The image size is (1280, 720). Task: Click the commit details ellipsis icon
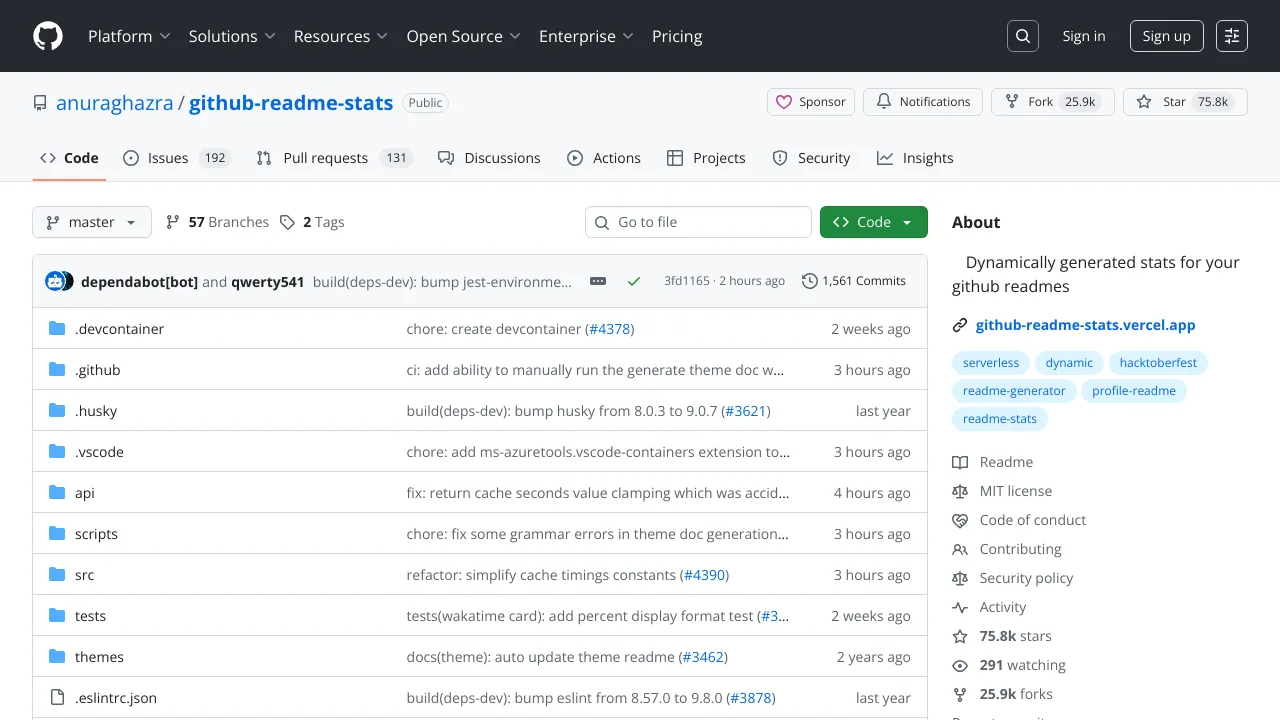(598, 281)
